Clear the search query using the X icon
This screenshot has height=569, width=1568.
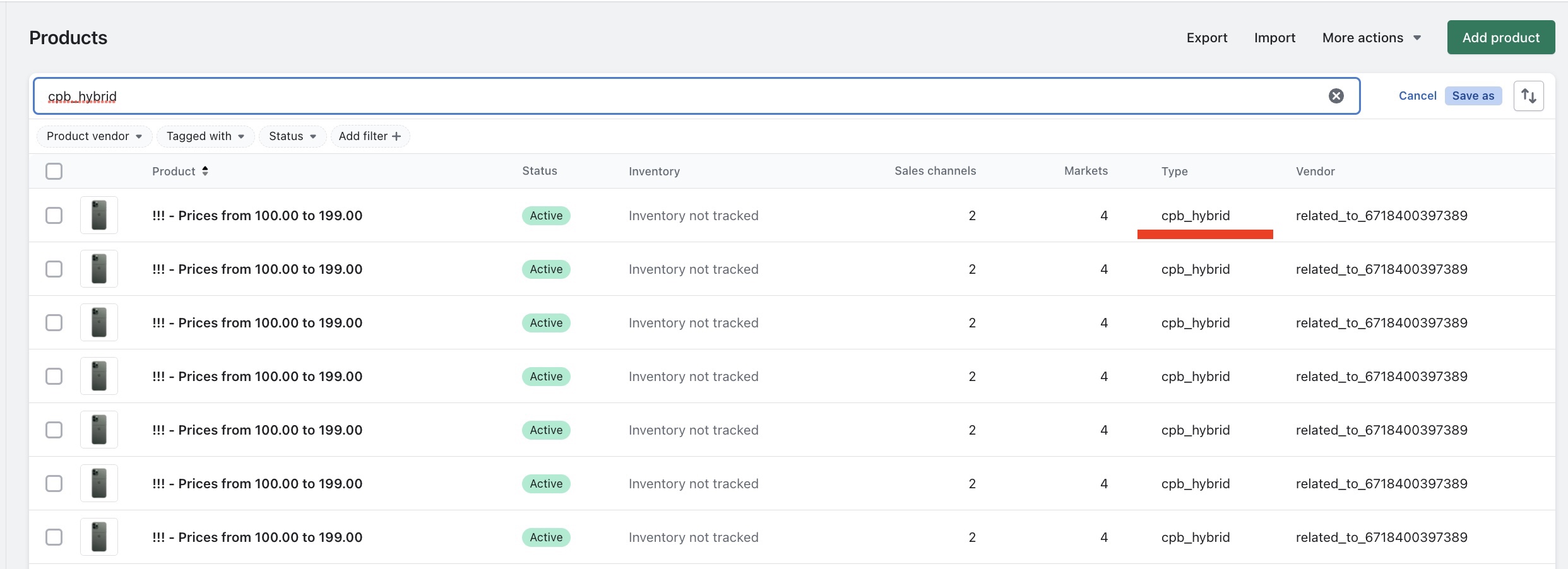click(1336, 96)
